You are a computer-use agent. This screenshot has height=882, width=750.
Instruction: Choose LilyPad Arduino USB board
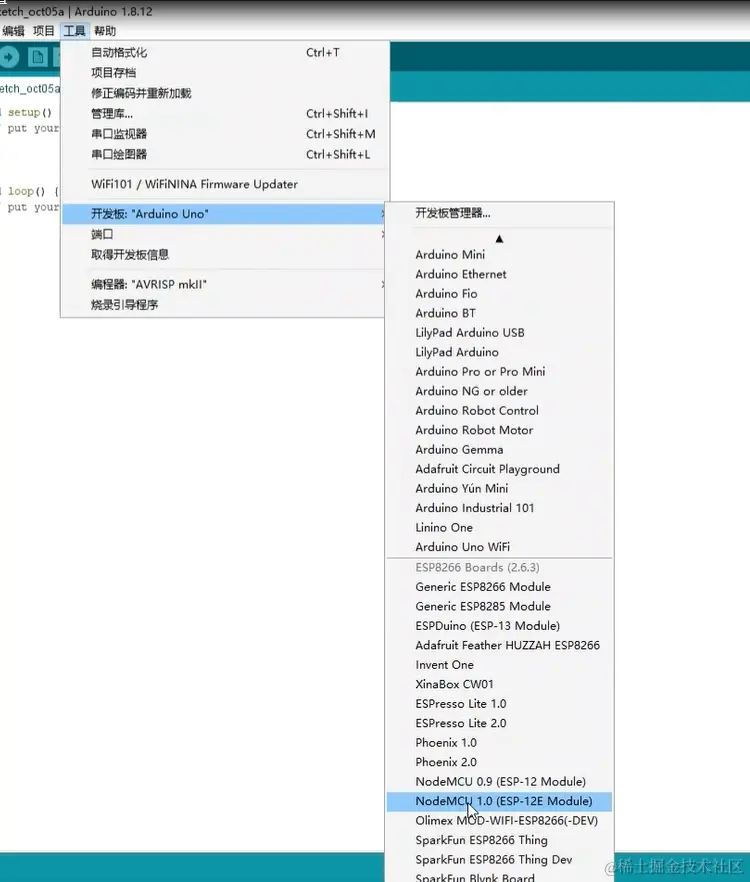(x=500, y=332)
